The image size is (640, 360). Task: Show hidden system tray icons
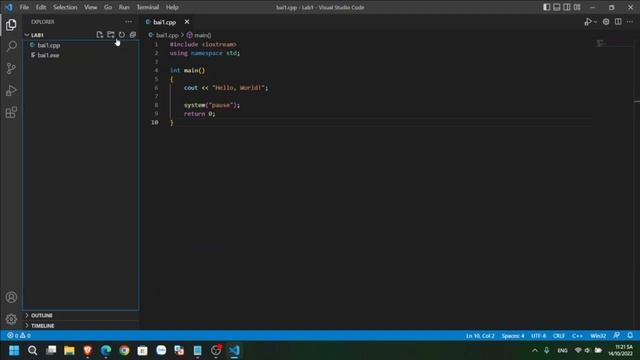click(535, 350)
